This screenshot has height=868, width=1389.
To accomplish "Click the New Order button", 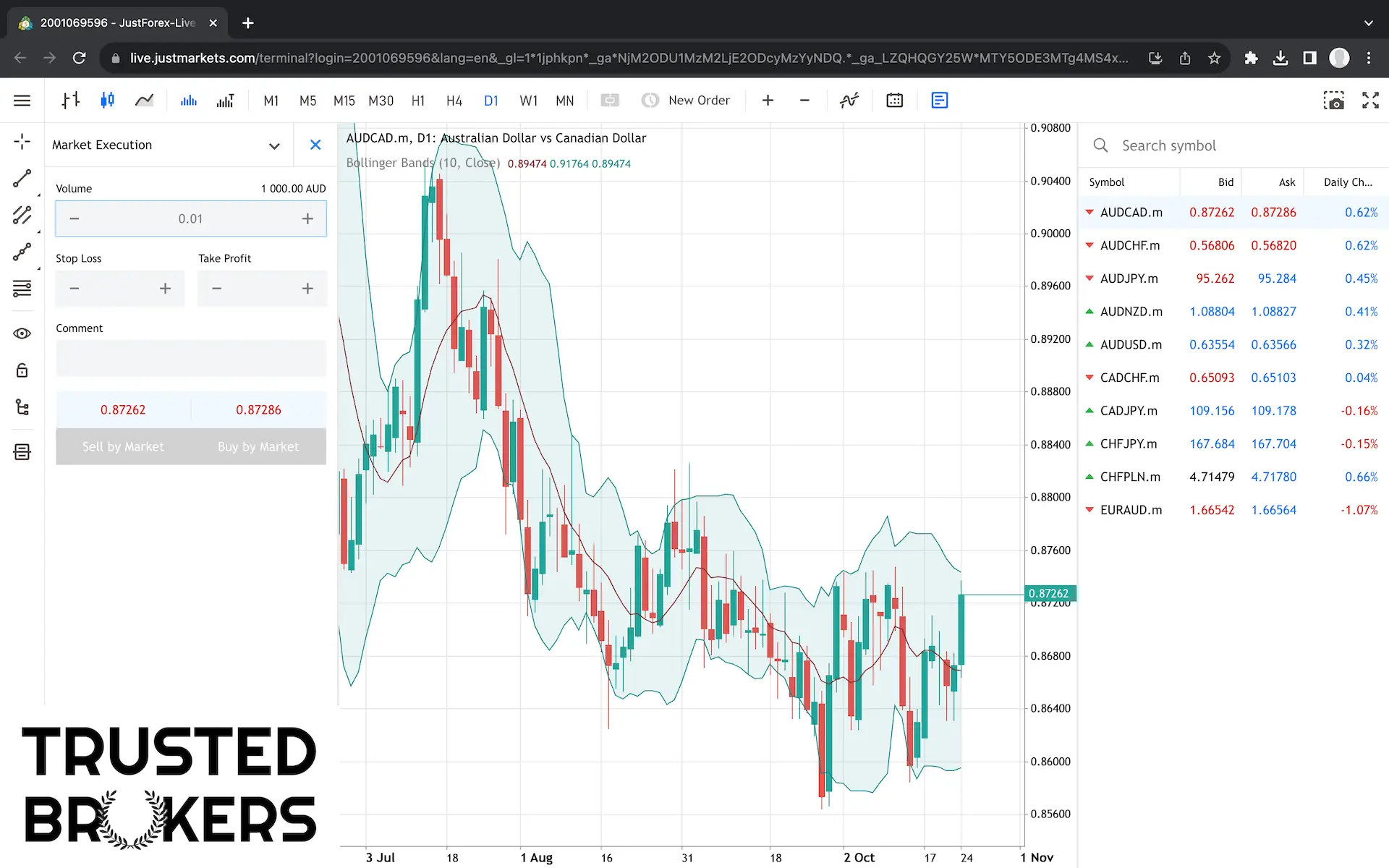I will [686, 100].
